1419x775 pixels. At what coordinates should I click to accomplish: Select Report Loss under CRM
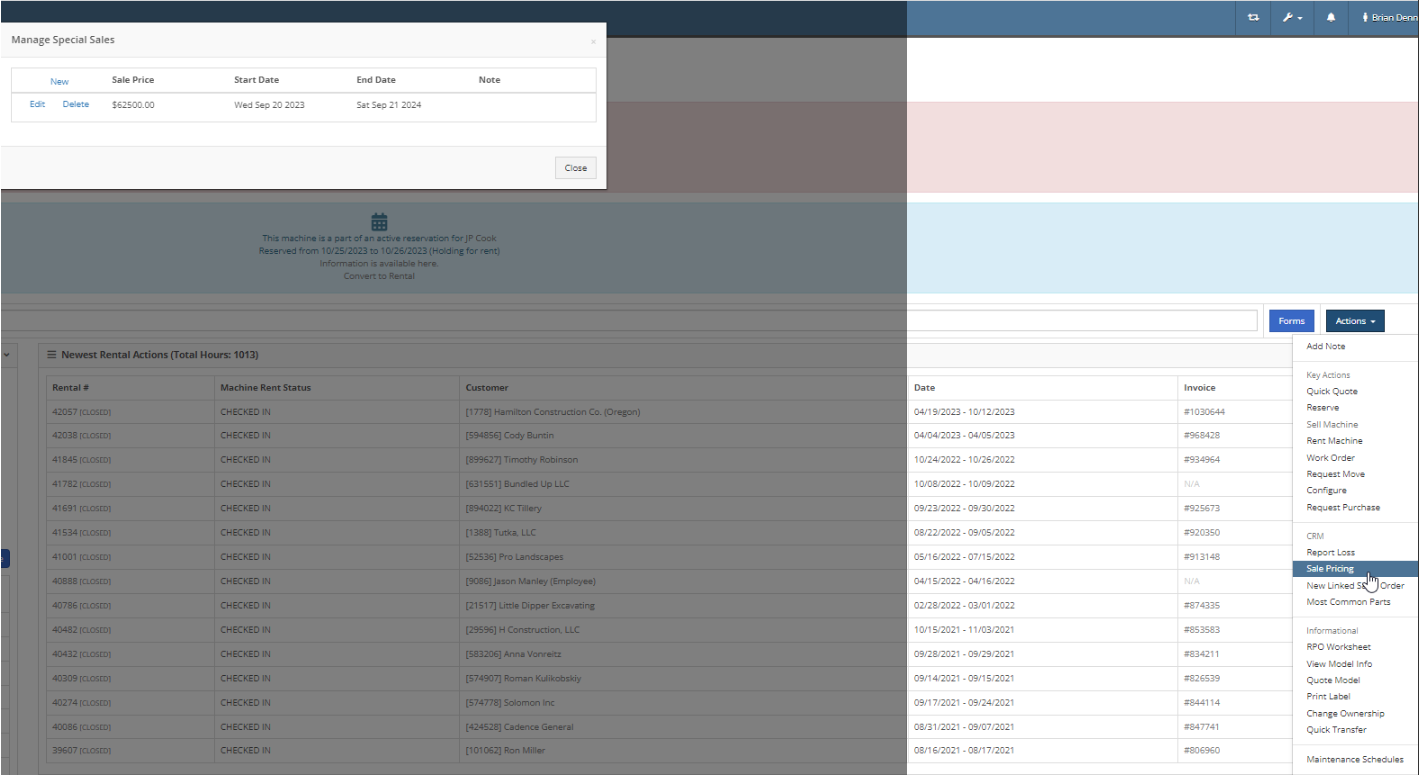coord(1330,552)
